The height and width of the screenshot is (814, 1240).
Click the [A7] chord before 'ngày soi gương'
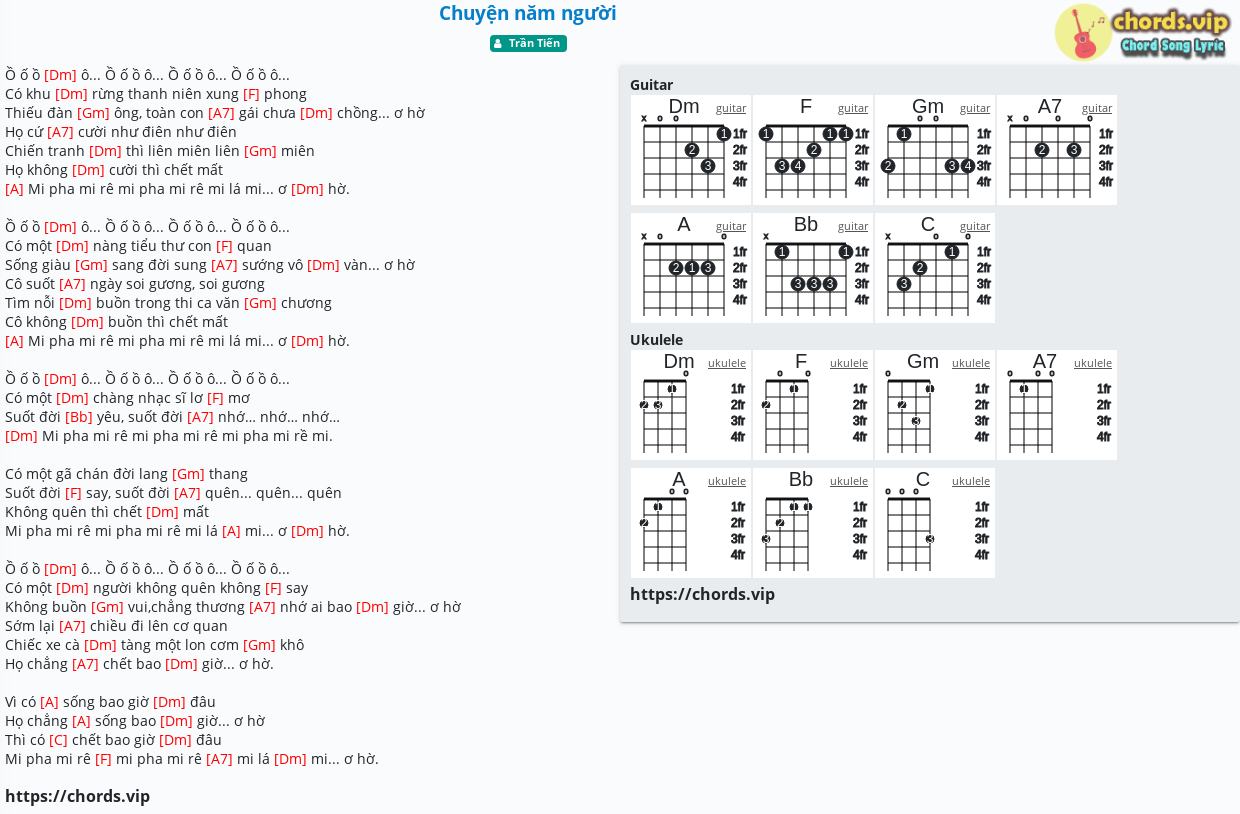pos(72,284)
